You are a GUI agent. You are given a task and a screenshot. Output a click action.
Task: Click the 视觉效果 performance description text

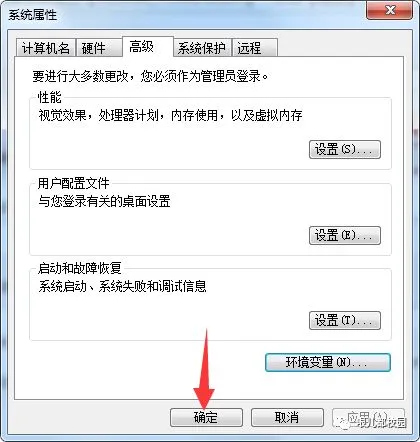pyautogui.click(x=170, y=115)
